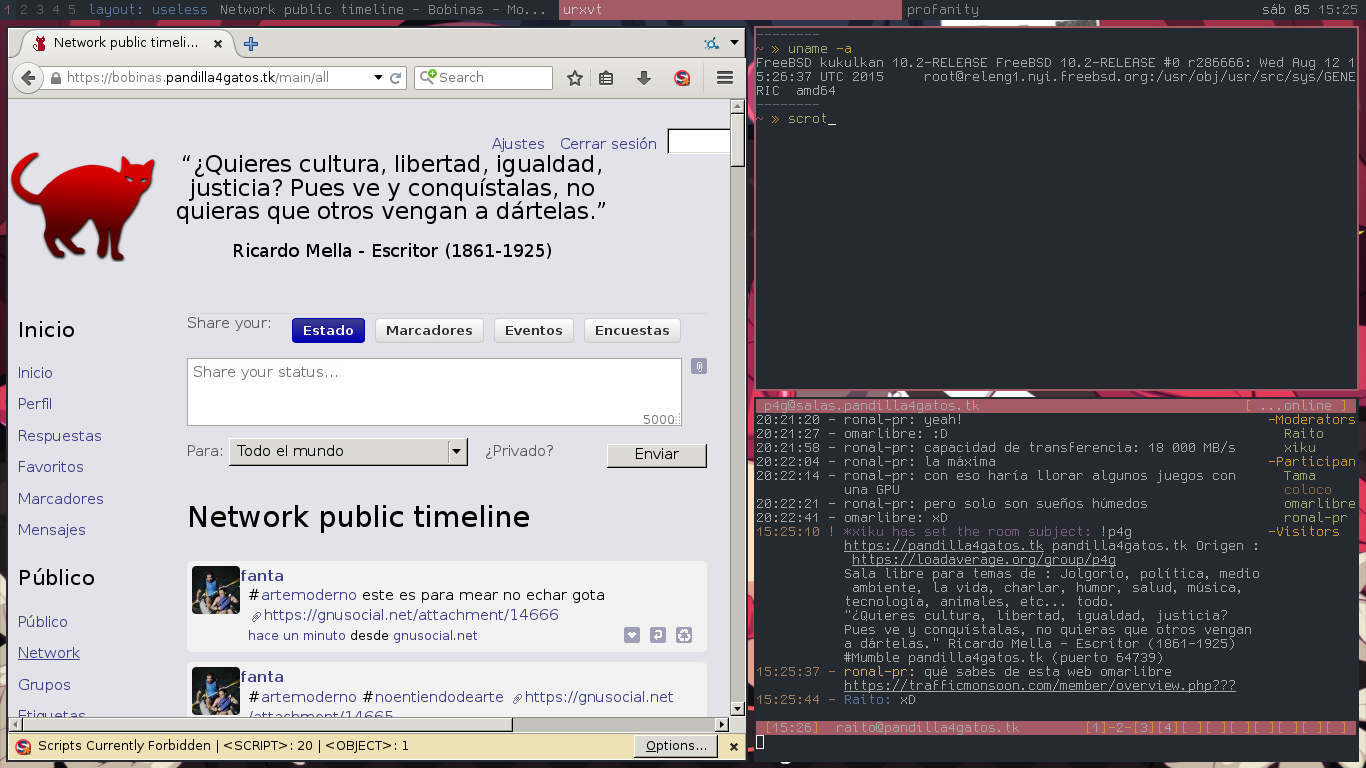Close the Network public timeline tab
The width and height of the screenshot is (1366, 768).
(x=218, y=44)
